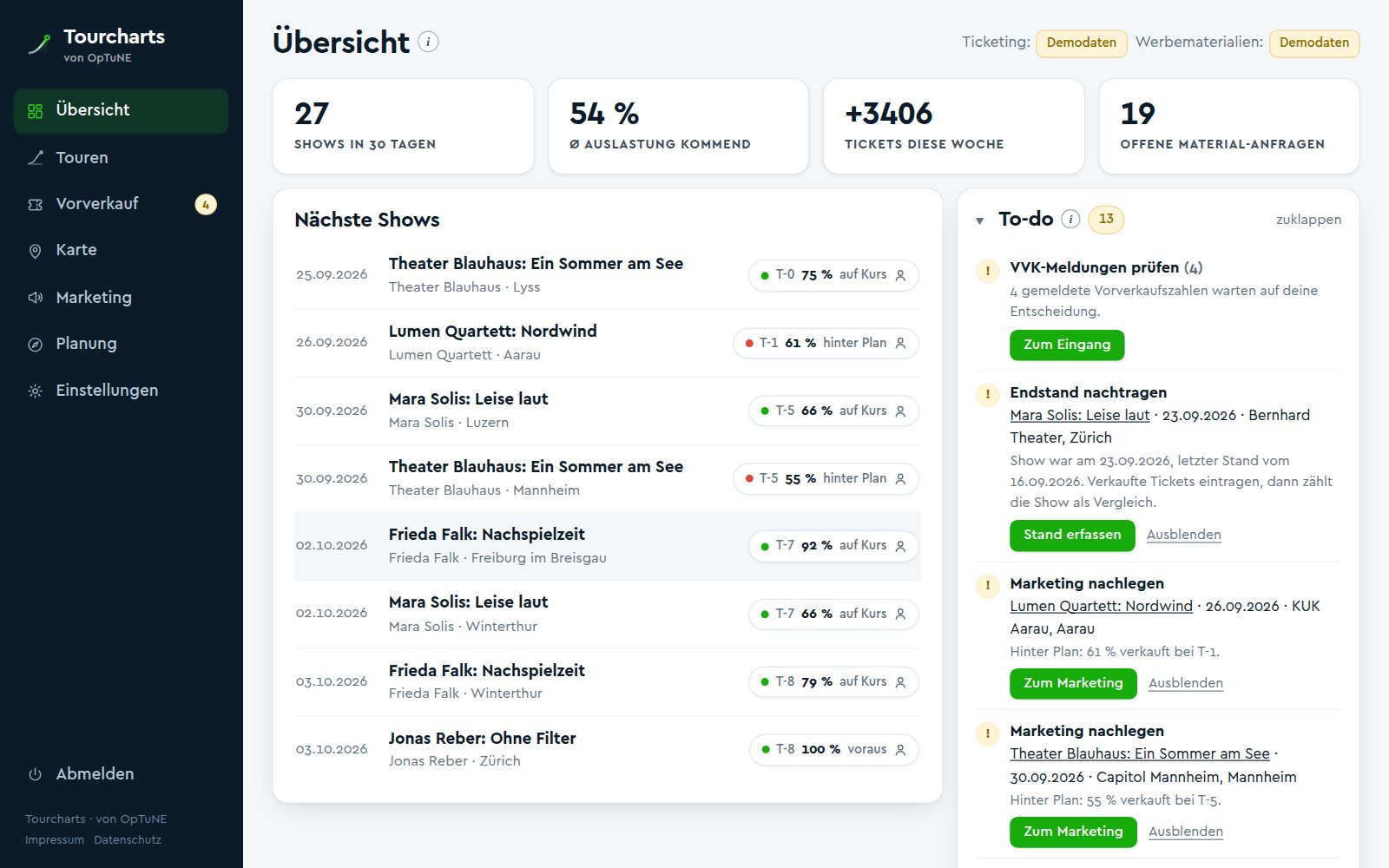
Task: Click warning icon beside Endstand nachtragen
Action: pyautogui.click(x=987, y=395)
